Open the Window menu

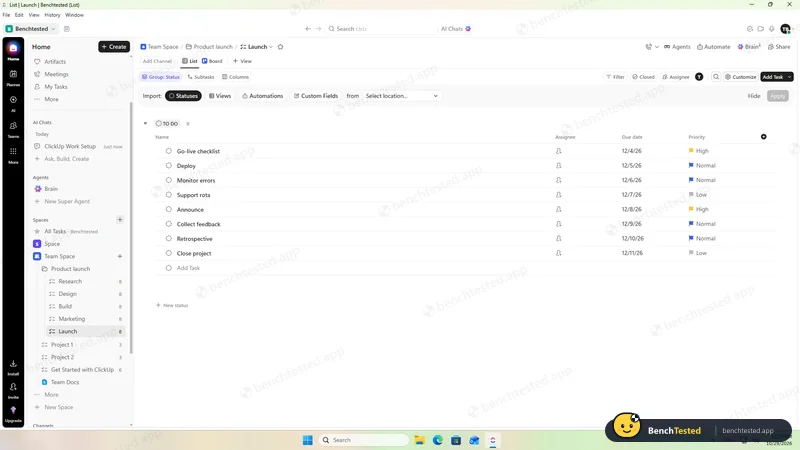pos(74,15)
